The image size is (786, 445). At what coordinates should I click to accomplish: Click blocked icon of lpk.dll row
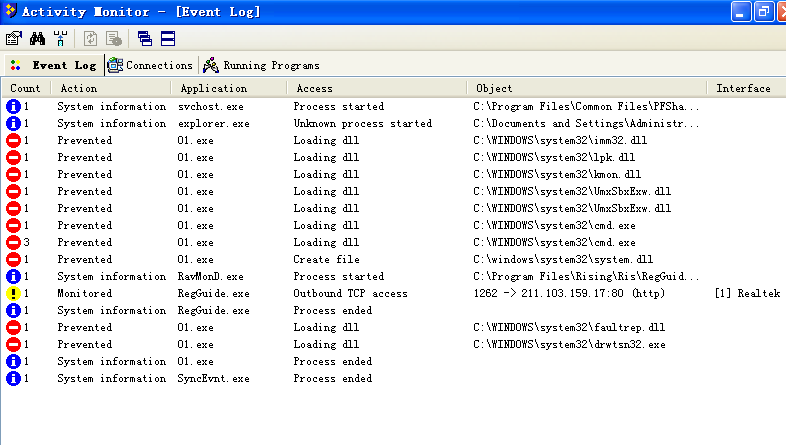tap(14, 157)
